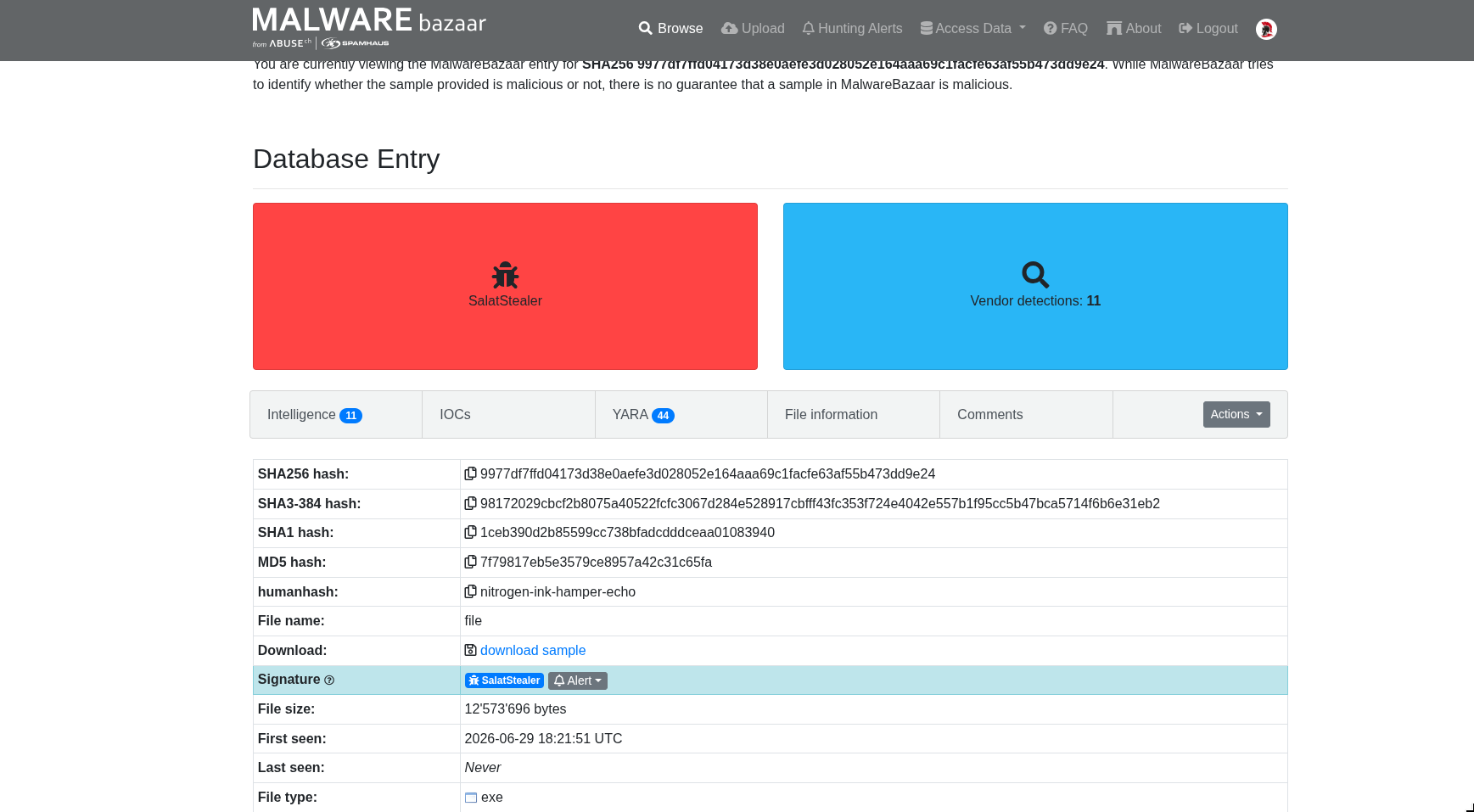Viewport: 1474px width, 812px height.
Task: Open the Alert dropdown in Signature row
Action: pos(578,680)
